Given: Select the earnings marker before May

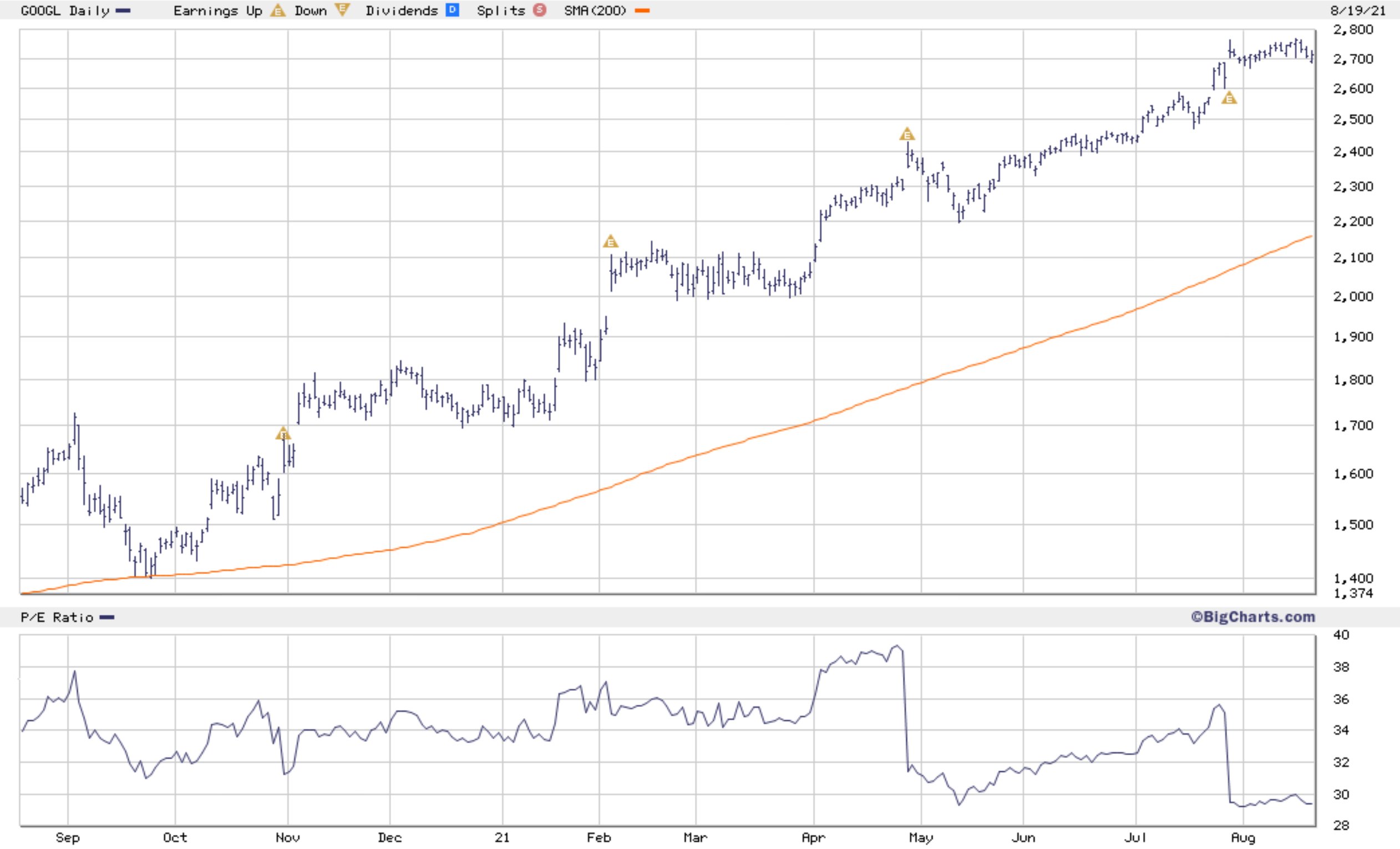Looking at the screenshot, I should click(907, 134).
